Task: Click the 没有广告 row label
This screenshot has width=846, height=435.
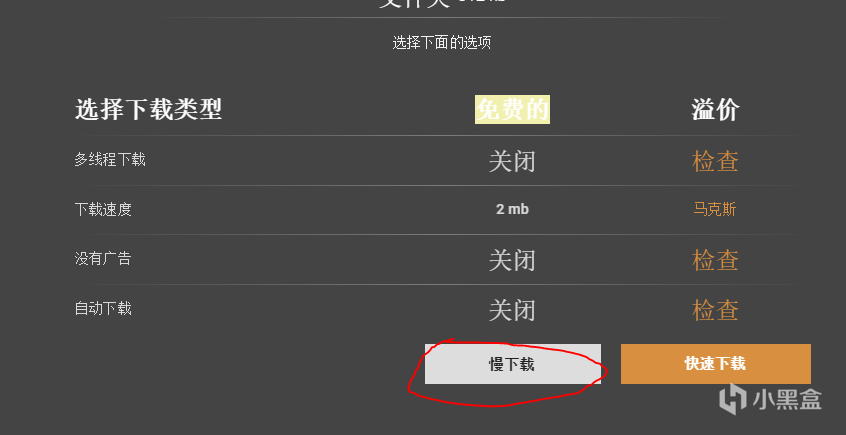Action: click(103, 259)
